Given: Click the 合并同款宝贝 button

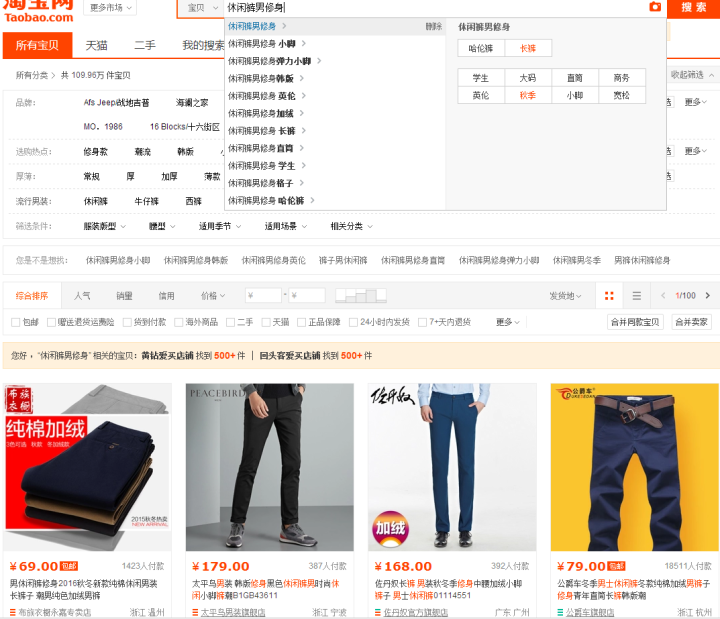Looking at the screenshot, I should tap(635, 322).
